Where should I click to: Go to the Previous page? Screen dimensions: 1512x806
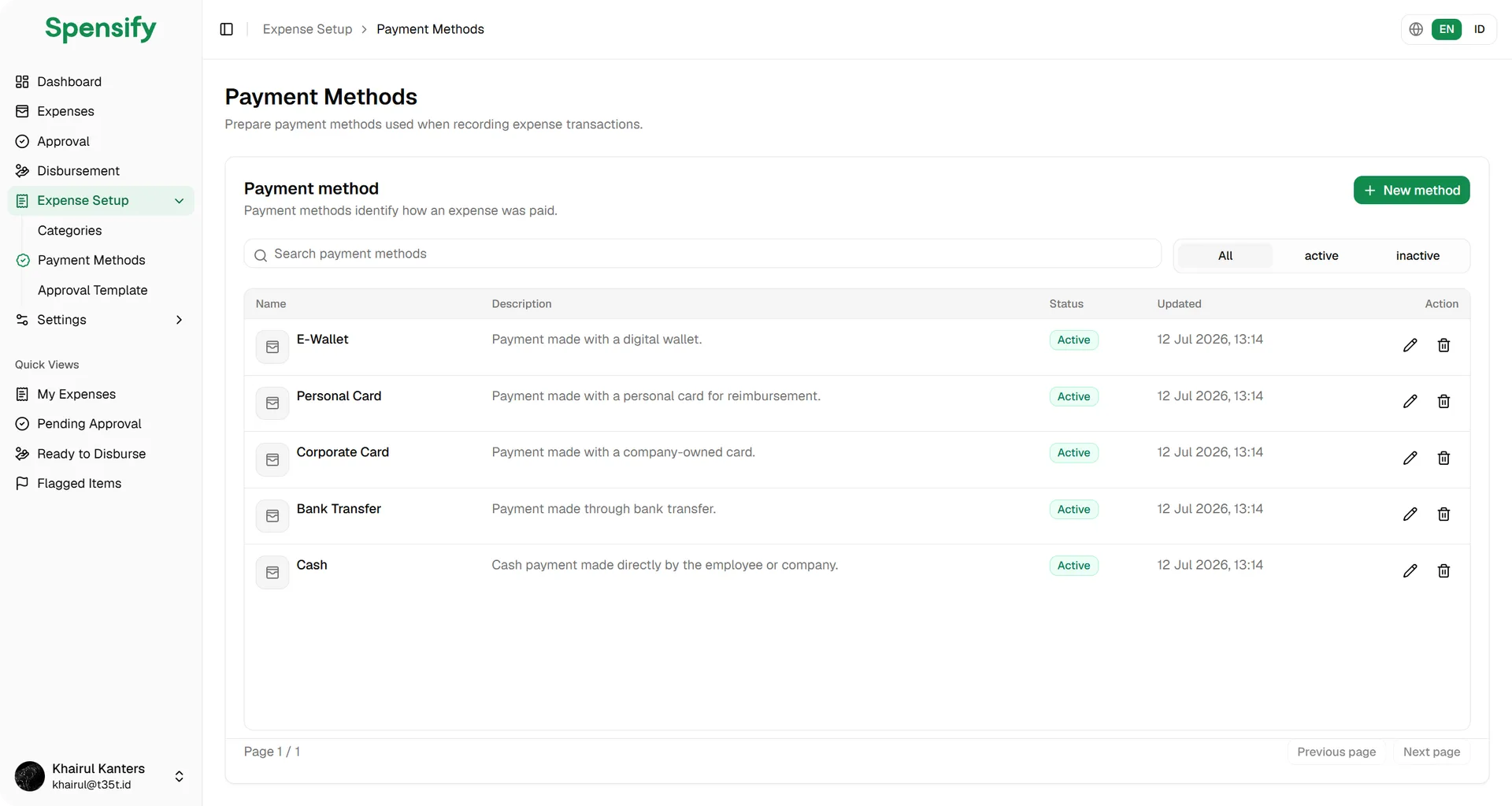tap(1336, 752)
